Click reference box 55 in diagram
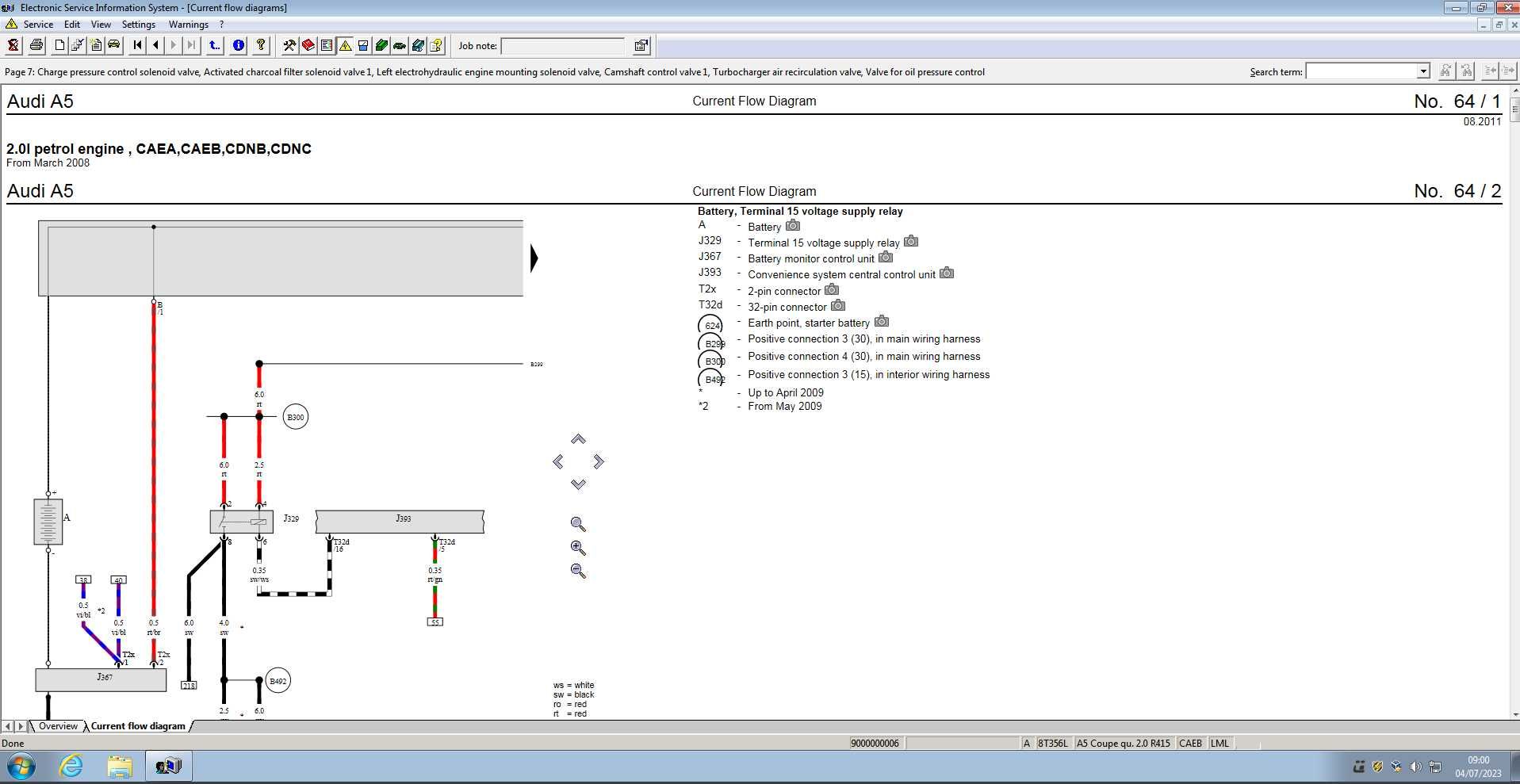Image resolution: width=1520 pixels, height=784 pixels. 435,622
